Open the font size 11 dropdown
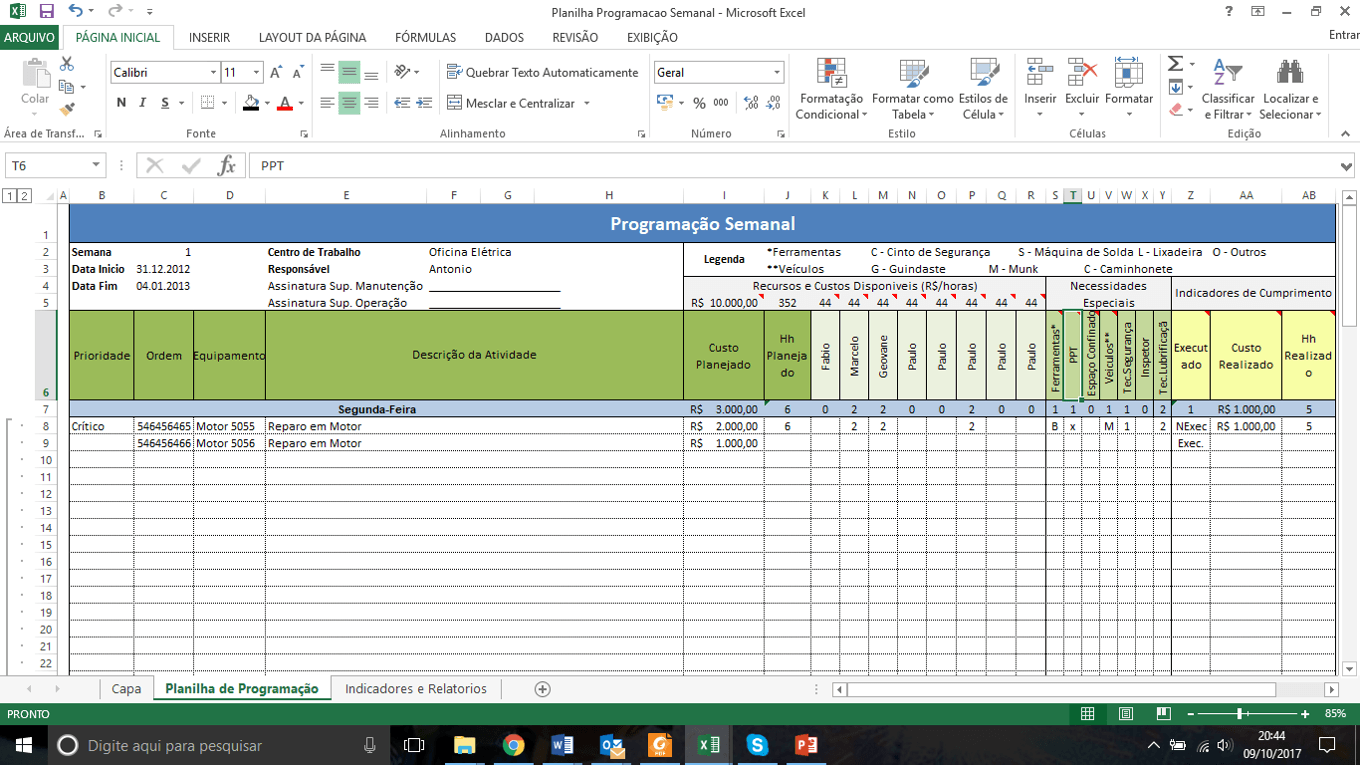 pyautogui.click(x=257, y=73)
